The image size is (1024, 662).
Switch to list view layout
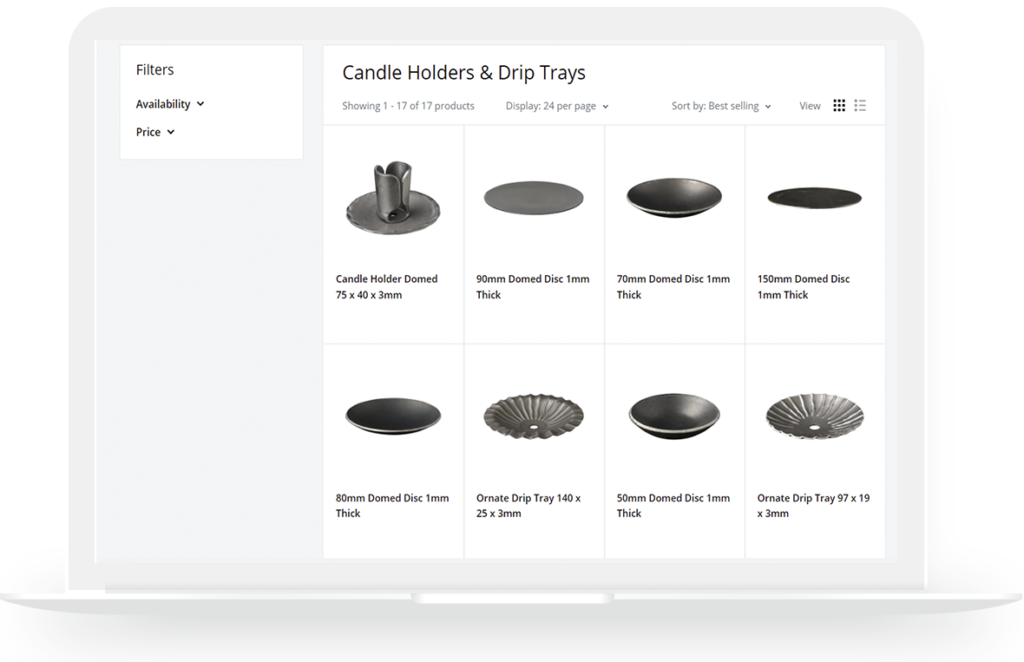(x=860, y=106)
